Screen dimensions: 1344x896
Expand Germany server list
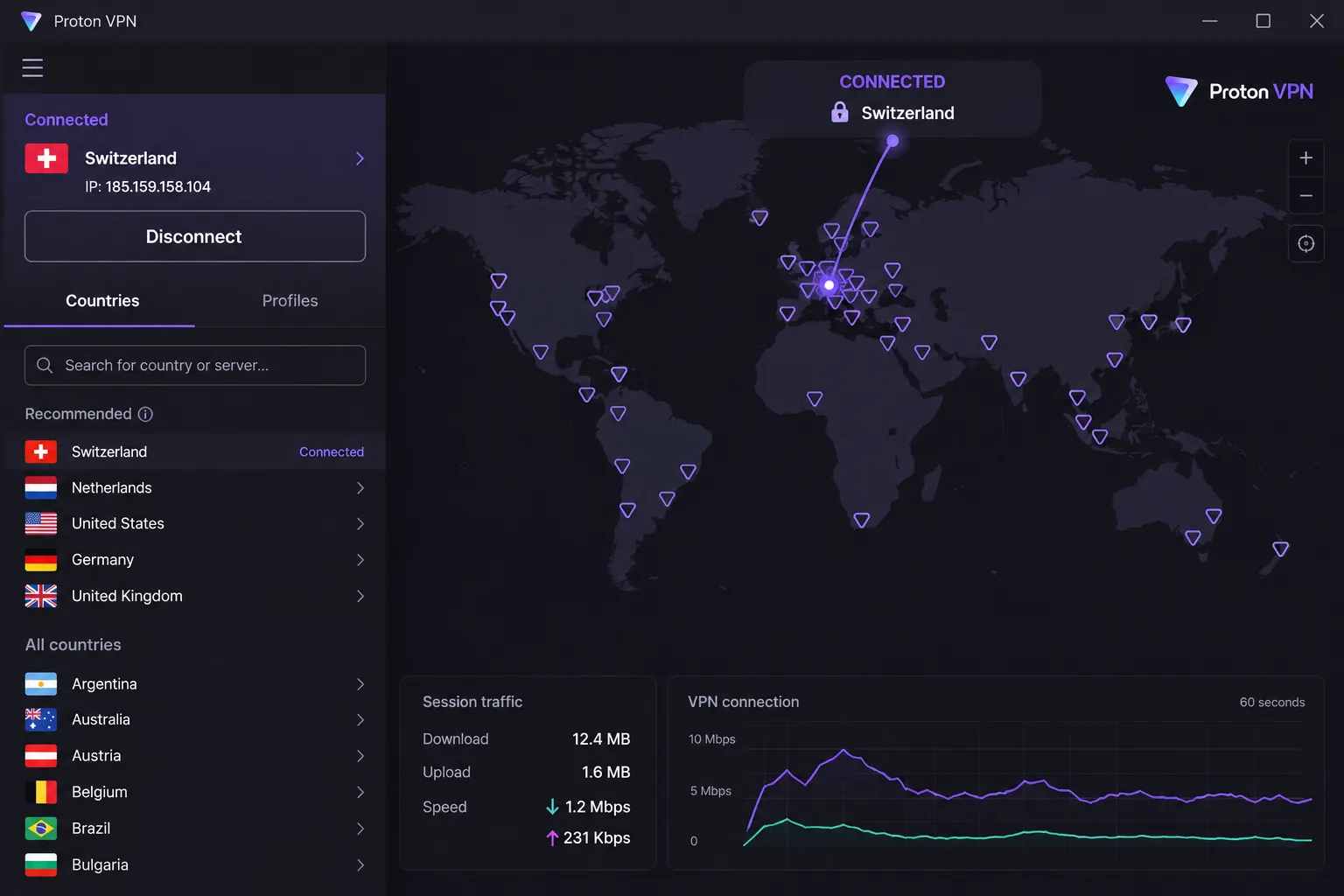point(360,560)
